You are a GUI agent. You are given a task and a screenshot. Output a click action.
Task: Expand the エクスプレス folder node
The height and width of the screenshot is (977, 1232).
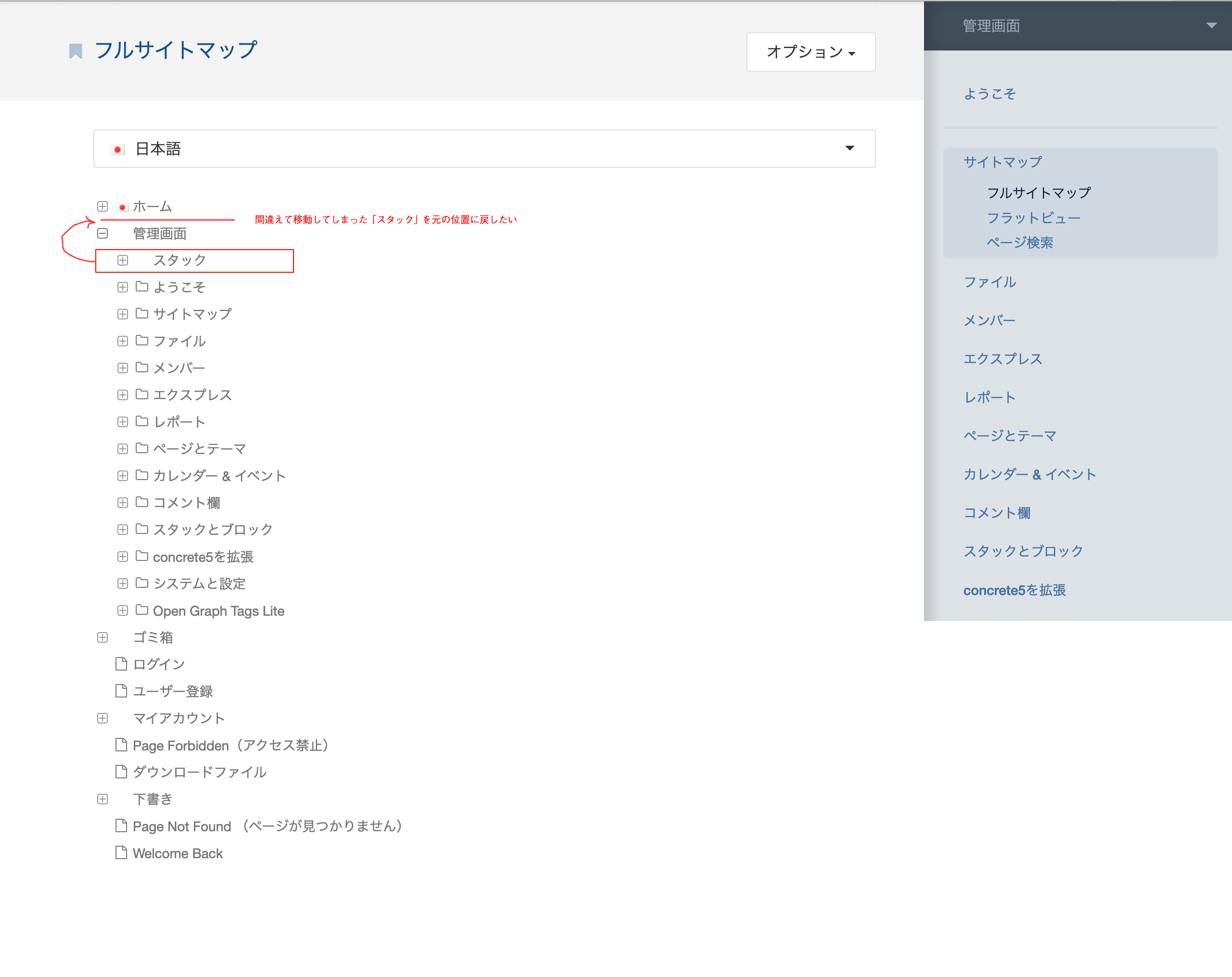[x=123, y=395]
